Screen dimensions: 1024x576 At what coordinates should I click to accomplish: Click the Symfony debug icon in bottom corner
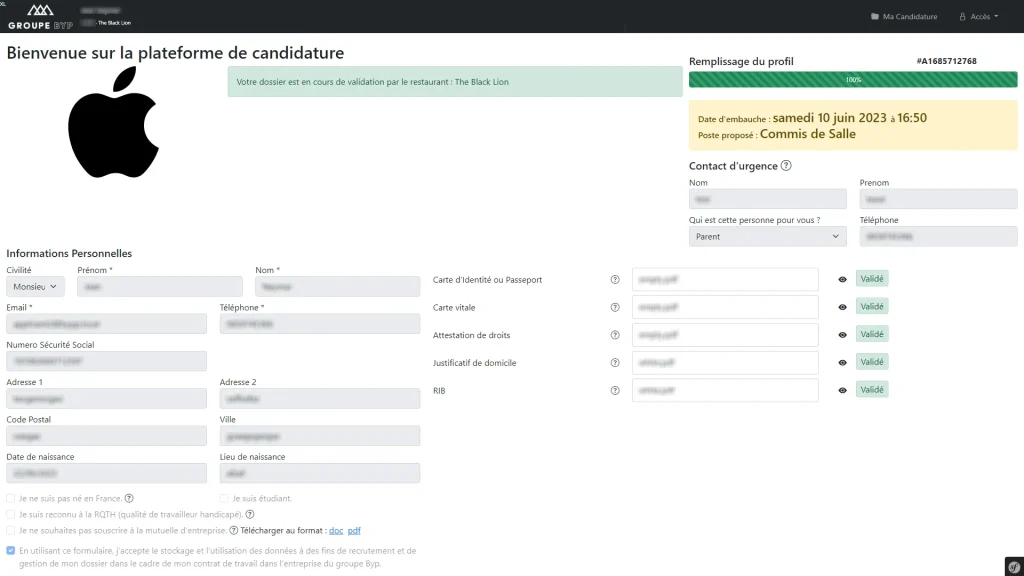pos(1014,567)
